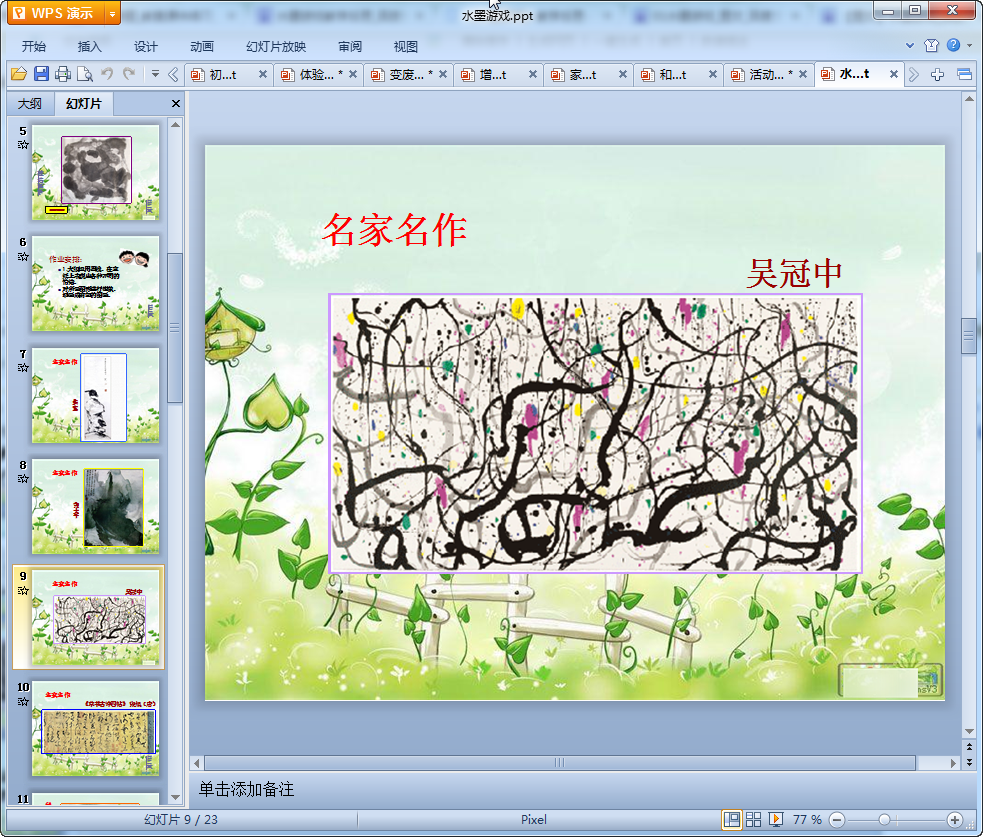This screenshot has height=837, width=983.
Task: Click the zoom slider handle
Action: [884, 819]
